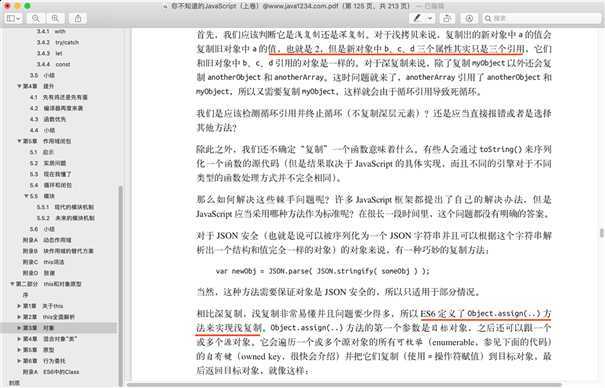605x388 pixels.
Task: Click the horizontal scrollbar at bottom
Action: (343, 384)
